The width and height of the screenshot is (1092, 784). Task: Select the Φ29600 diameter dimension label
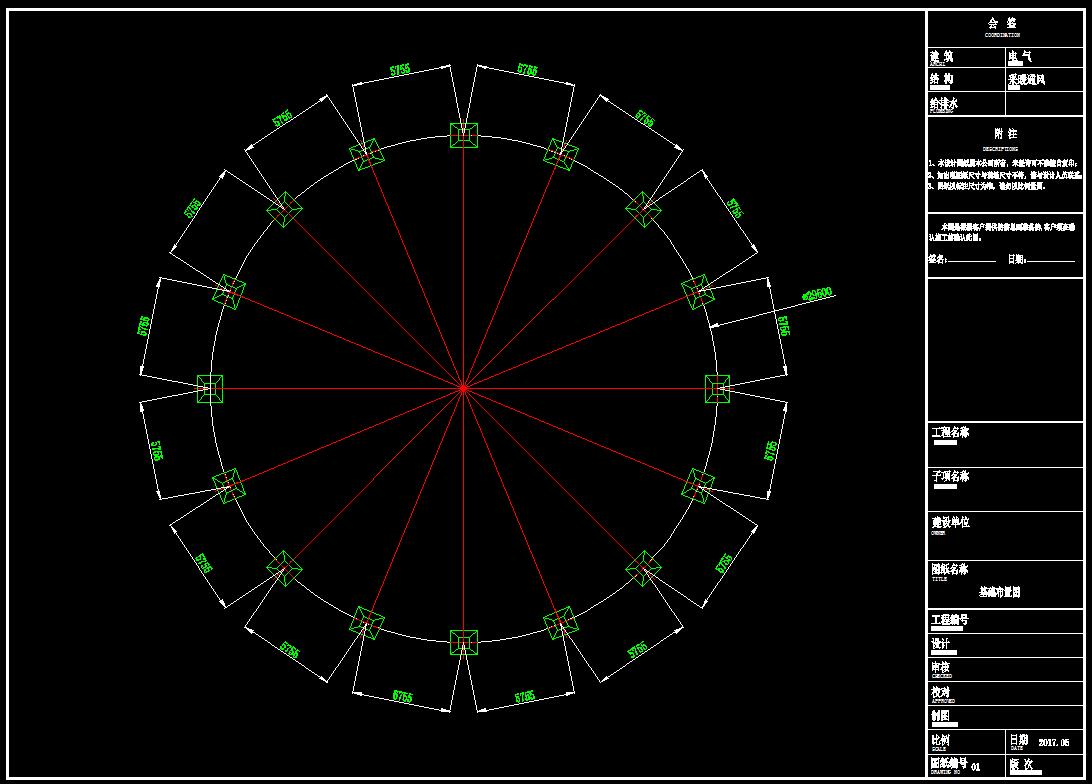[x=816, y=295]
